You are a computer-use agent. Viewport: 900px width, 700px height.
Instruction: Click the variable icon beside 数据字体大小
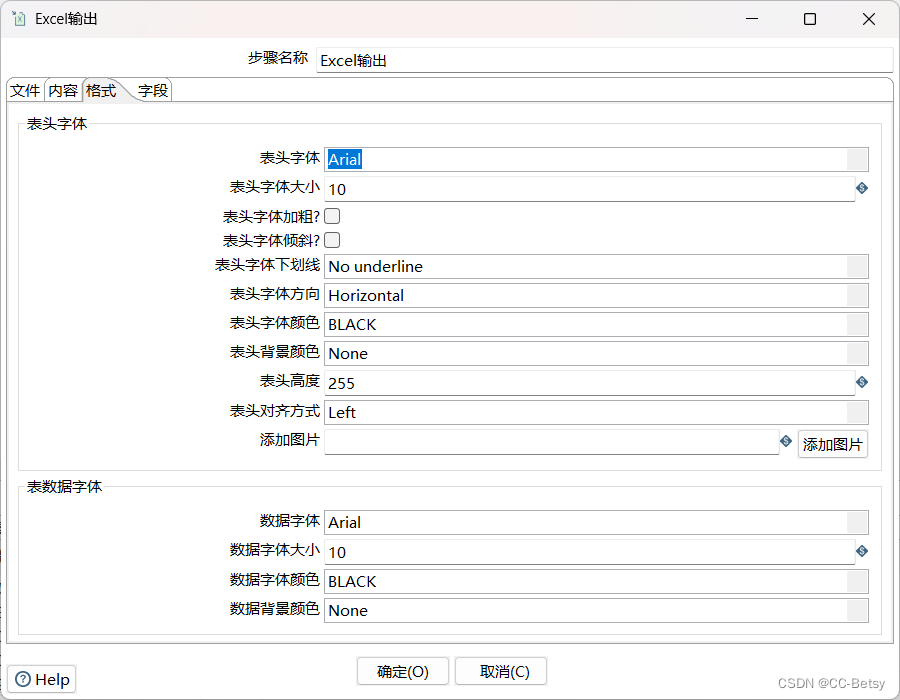861,551
